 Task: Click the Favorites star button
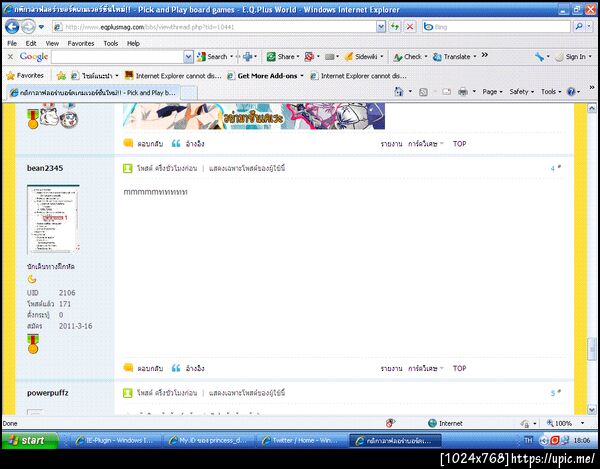25,75
